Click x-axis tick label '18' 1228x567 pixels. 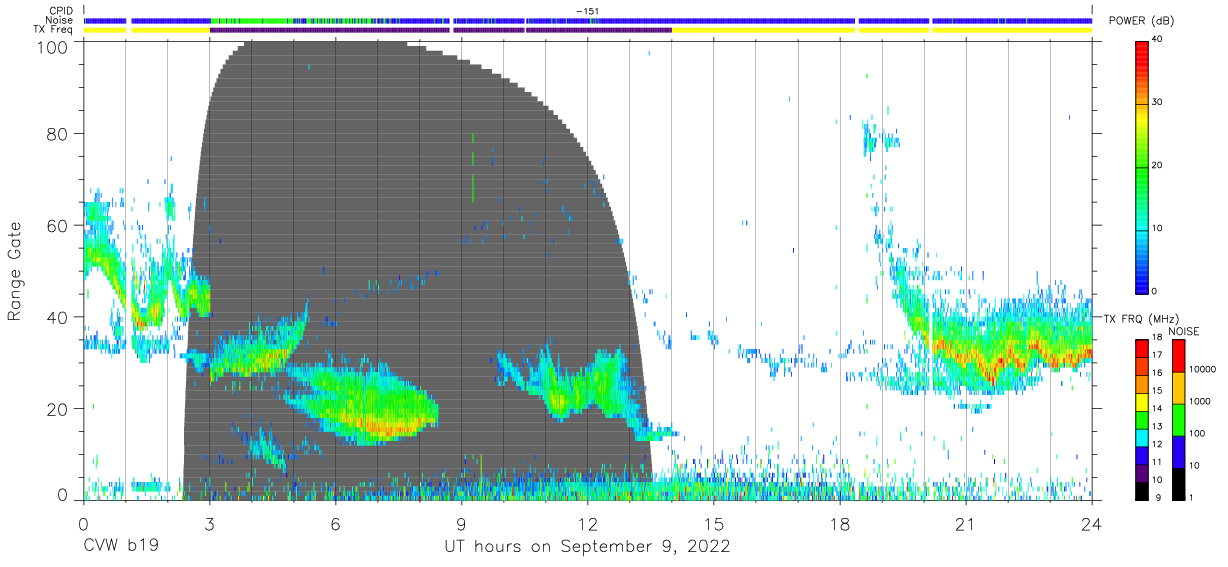click(x=840, y=523)
